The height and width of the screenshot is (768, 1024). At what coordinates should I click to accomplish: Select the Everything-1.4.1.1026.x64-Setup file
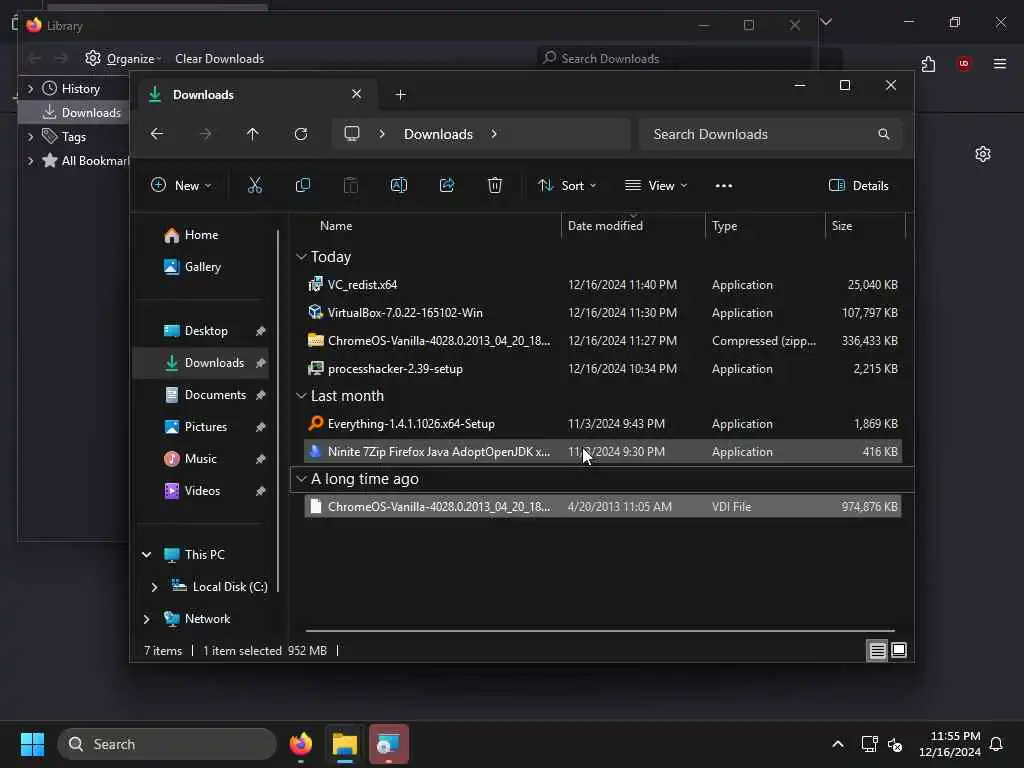coord(602,424)
